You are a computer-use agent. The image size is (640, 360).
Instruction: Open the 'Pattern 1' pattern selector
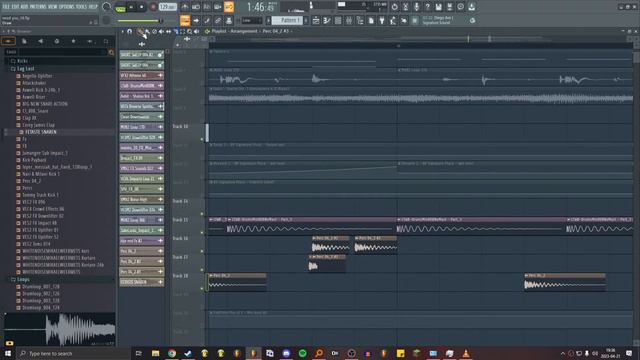pyautogui.click(x=287, y=20)
